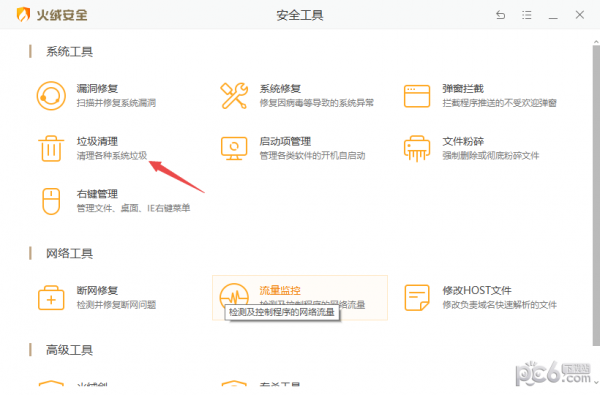Click the 修改HOST文件 note icon

point(417,298)
